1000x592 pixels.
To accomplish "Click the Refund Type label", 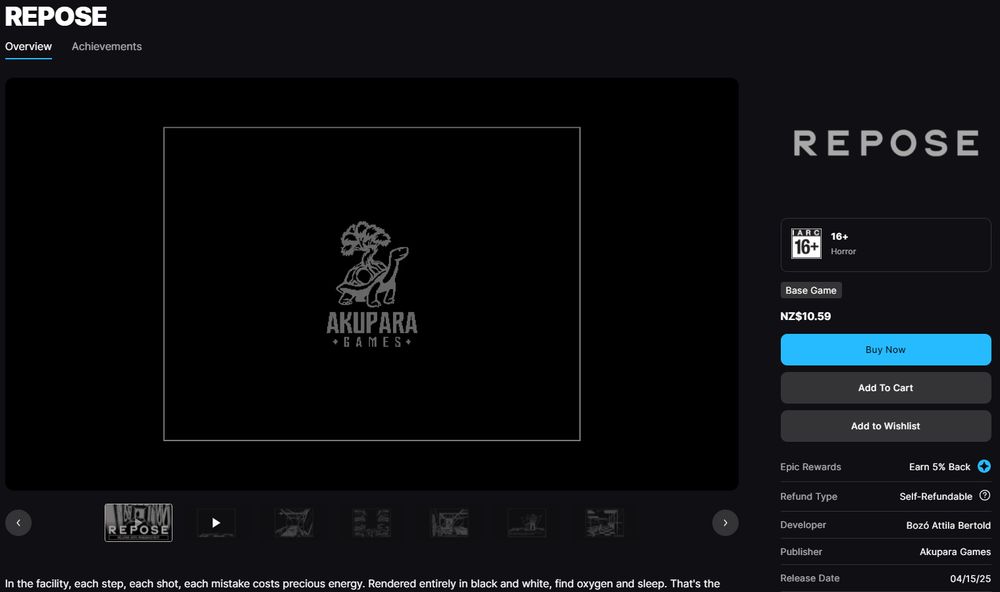I will [809, 496].
